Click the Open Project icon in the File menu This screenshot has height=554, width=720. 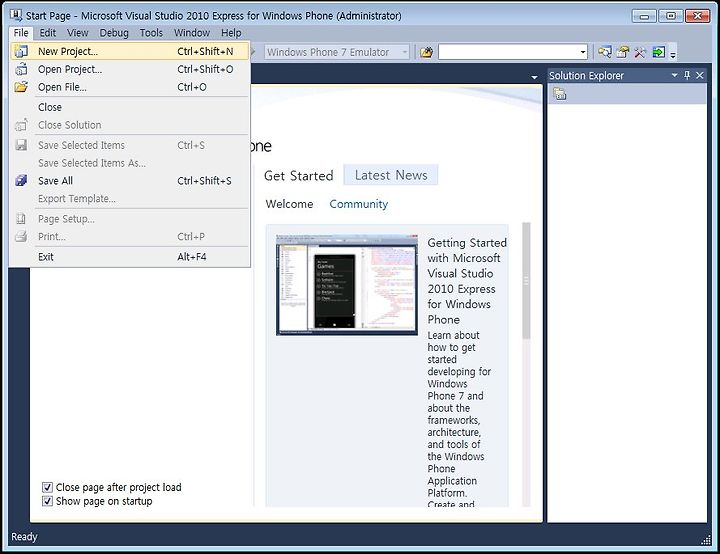(x=21, y=69)
